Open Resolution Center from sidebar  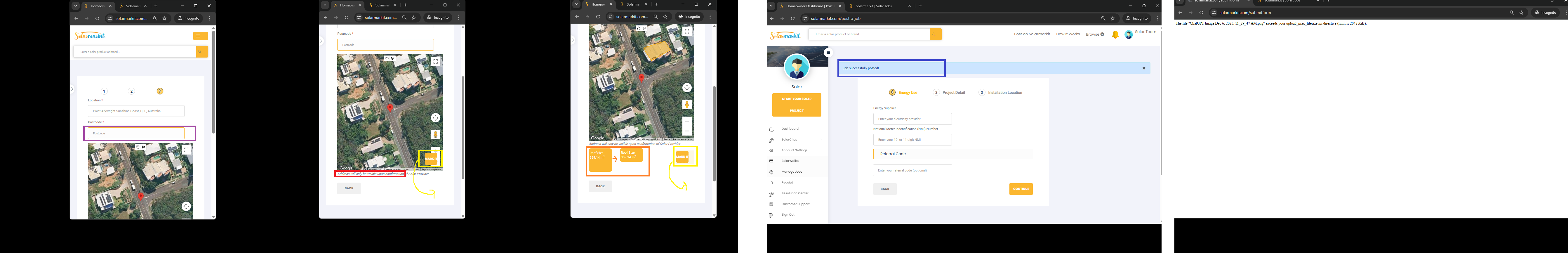[794, 193]
